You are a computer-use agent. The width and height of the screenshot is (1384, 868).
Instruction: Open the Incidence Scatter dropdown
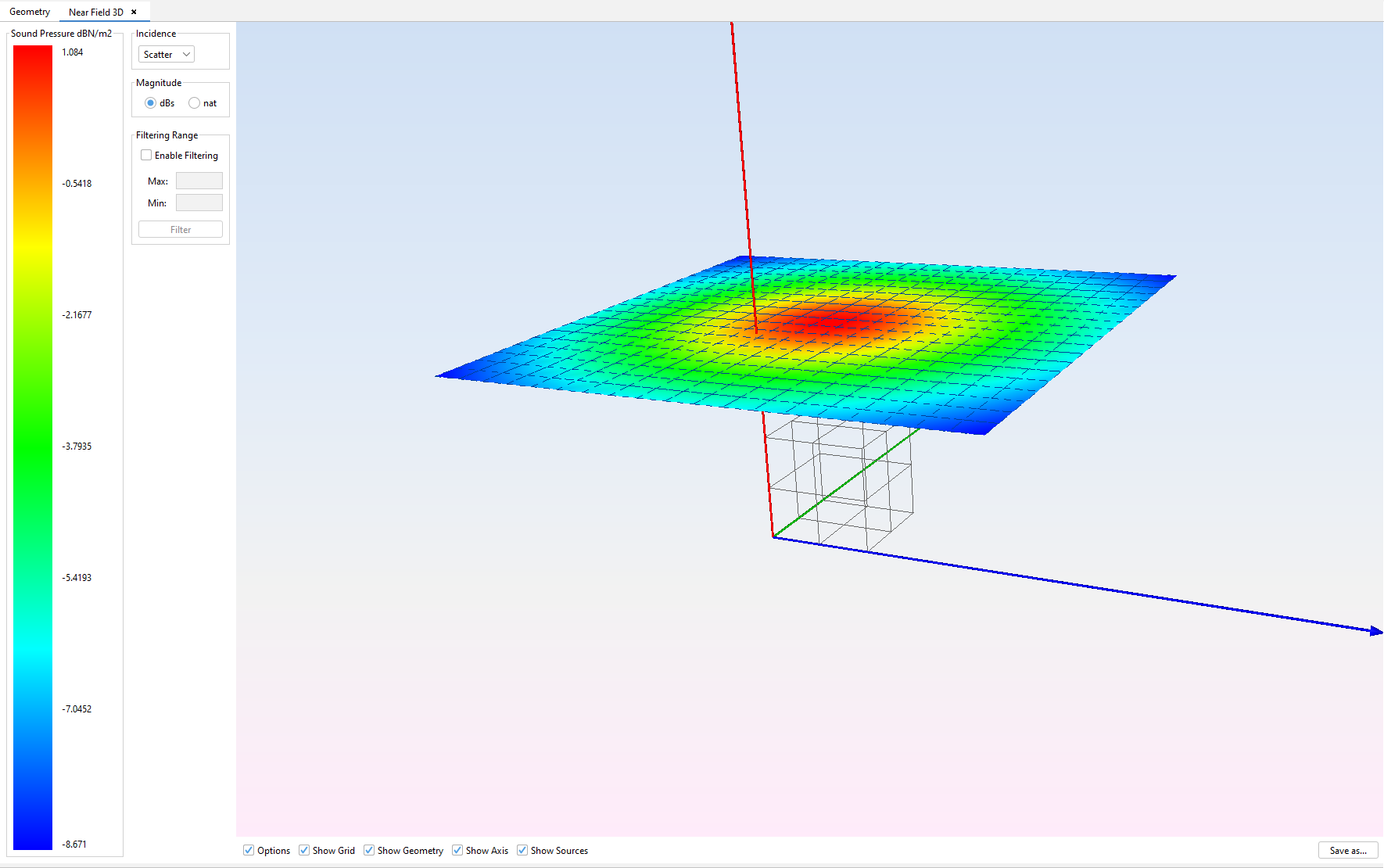[167, 55]
